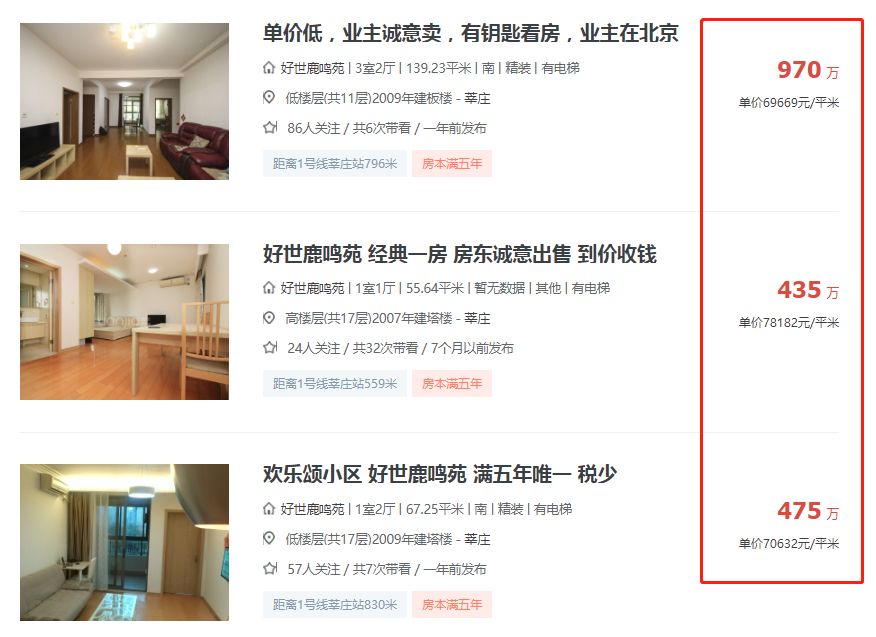
Task: Click the star follow icon beside 86人关注
Action: pyautogui.click(x=270, y=128)
